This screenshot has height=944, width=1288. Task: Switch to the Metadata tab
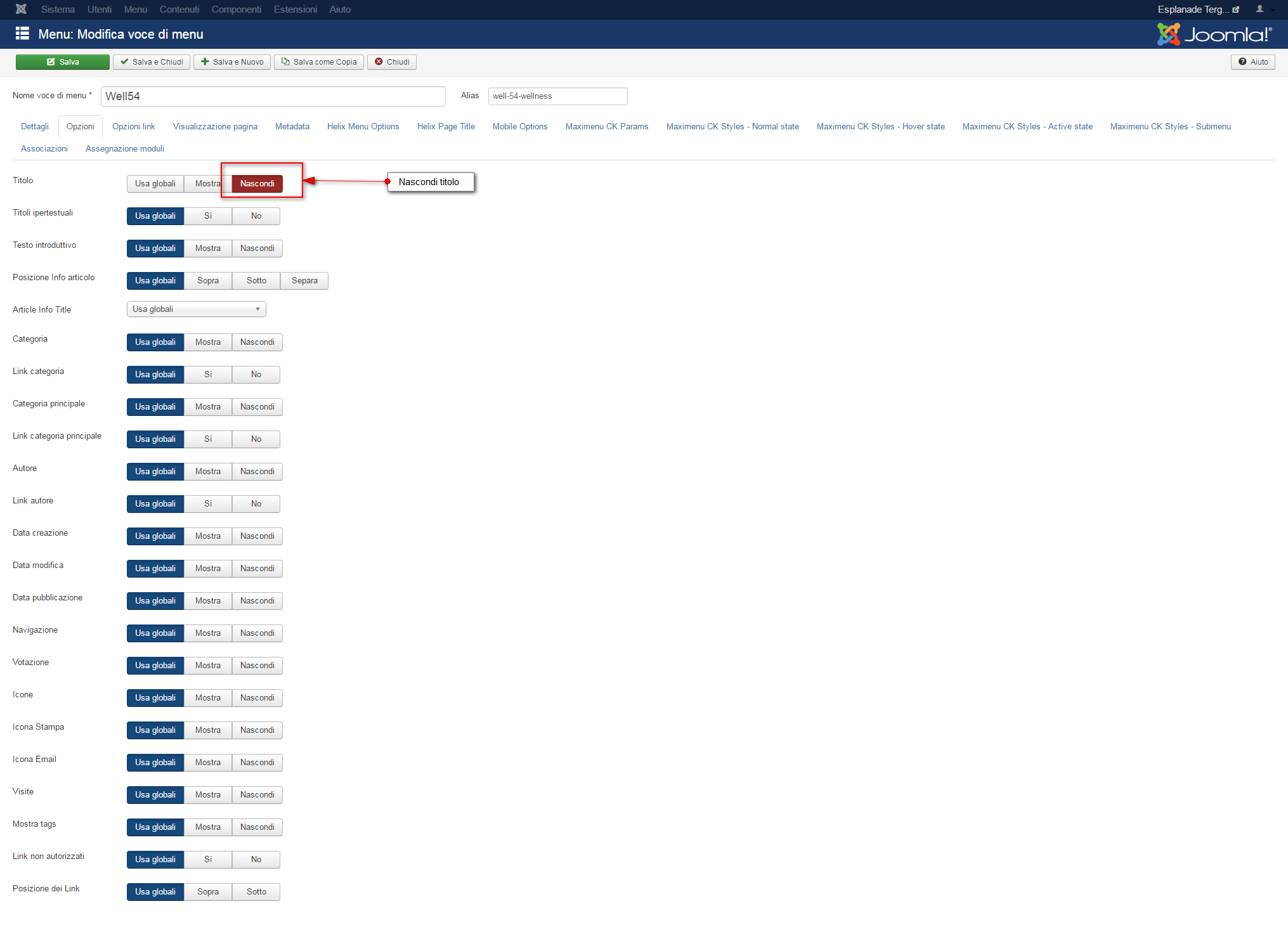(x=292, y=126)
